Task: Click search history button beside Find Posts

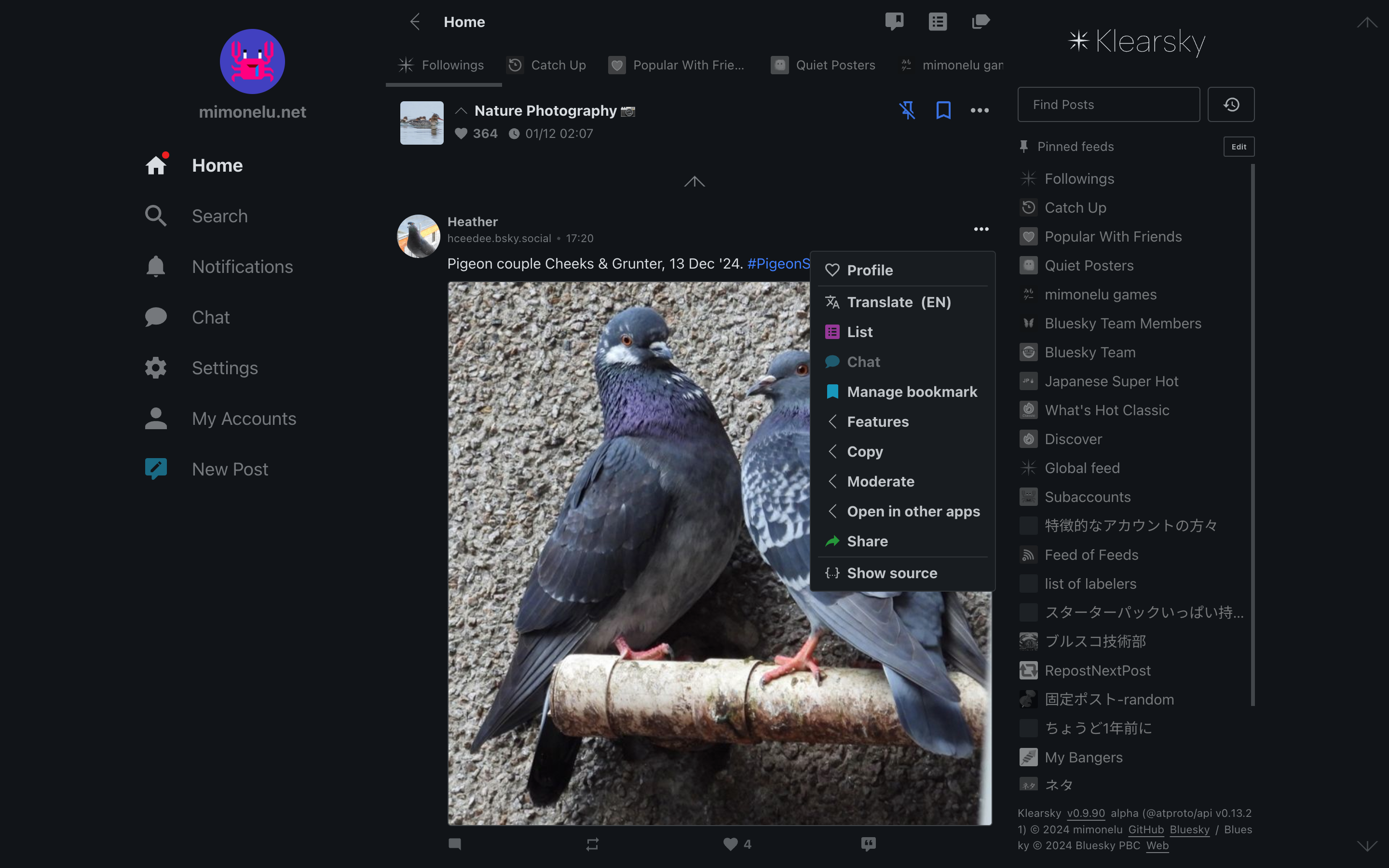Action: [x=1231, y=105]
